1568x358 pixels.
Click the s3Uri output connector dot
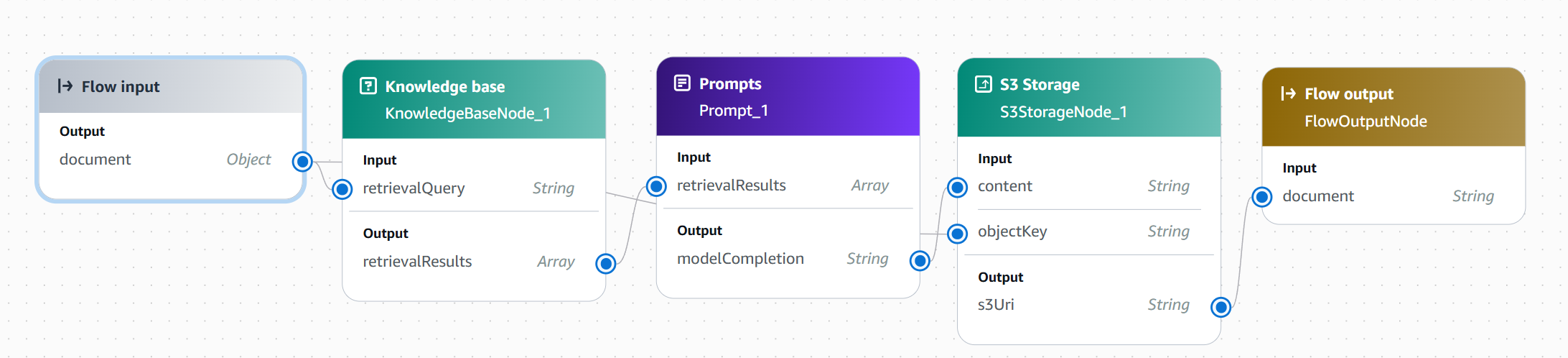click(1221, 307)
